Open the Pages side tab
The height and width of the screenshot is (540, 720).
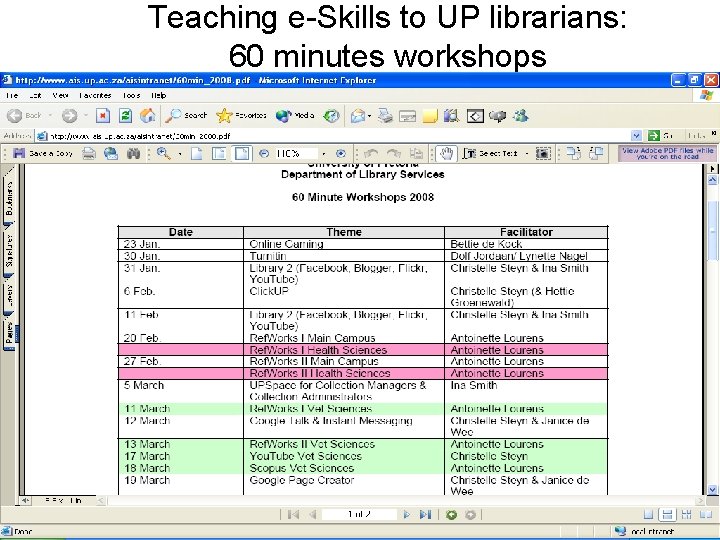point(9,332)
